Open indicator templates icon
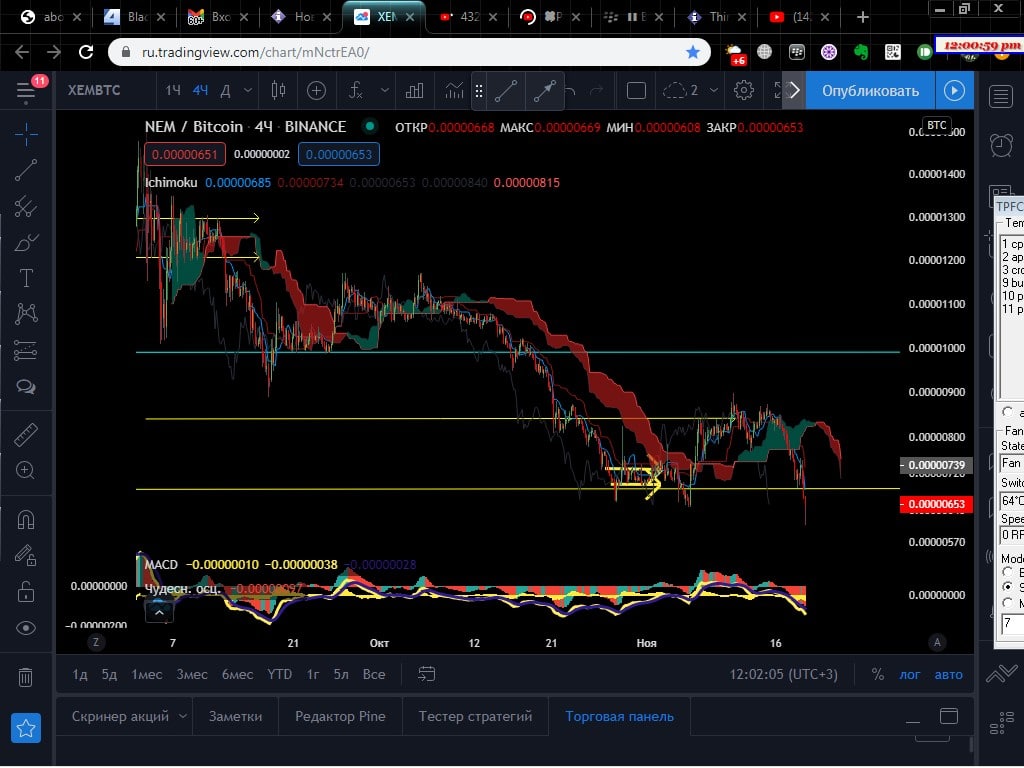The width and height of the screenshot is (1024, 768). click(x=454, y=91)
